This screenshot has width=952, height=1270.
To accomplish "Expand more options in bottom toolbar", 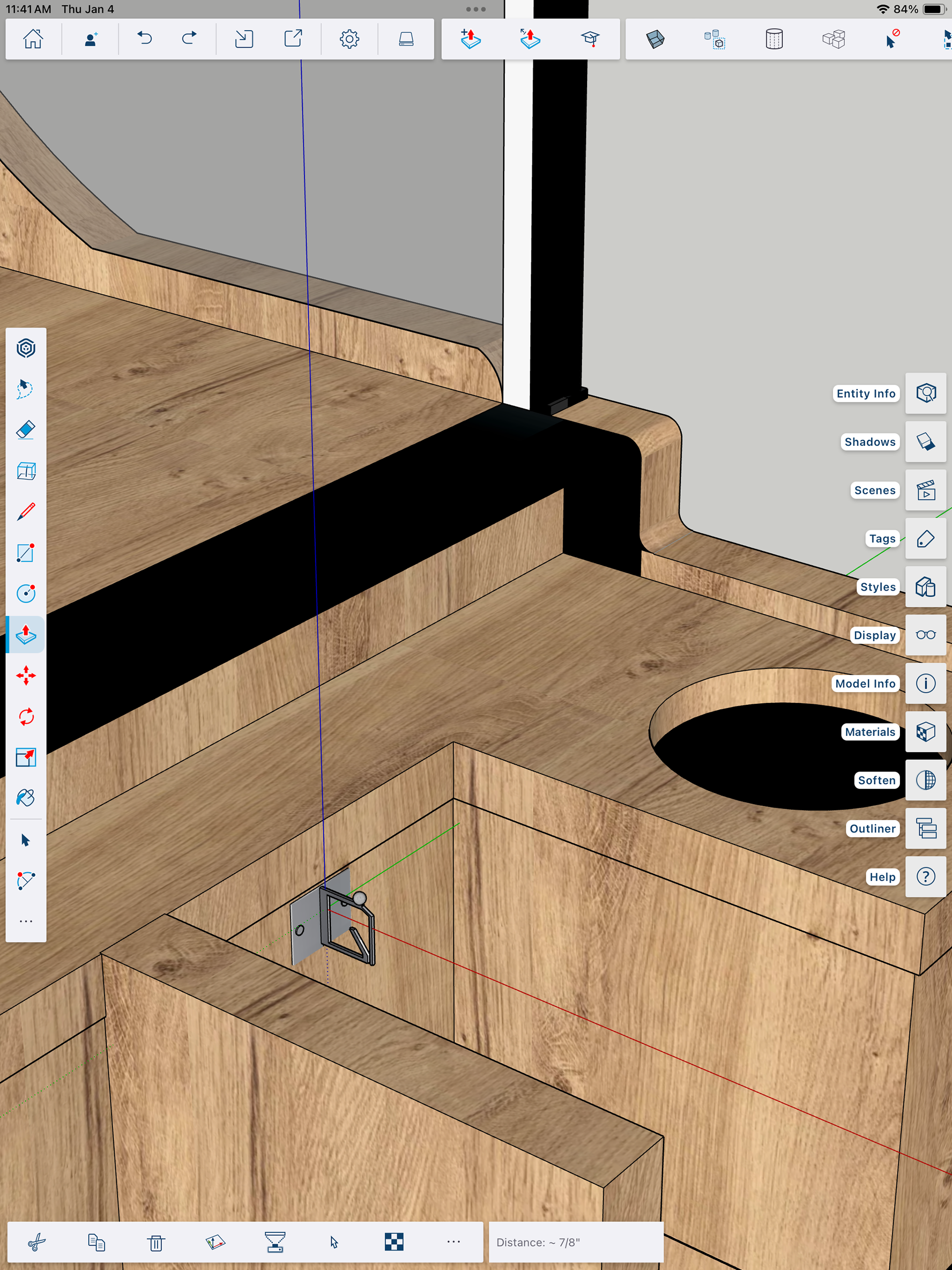I will tap(453, 1241).
